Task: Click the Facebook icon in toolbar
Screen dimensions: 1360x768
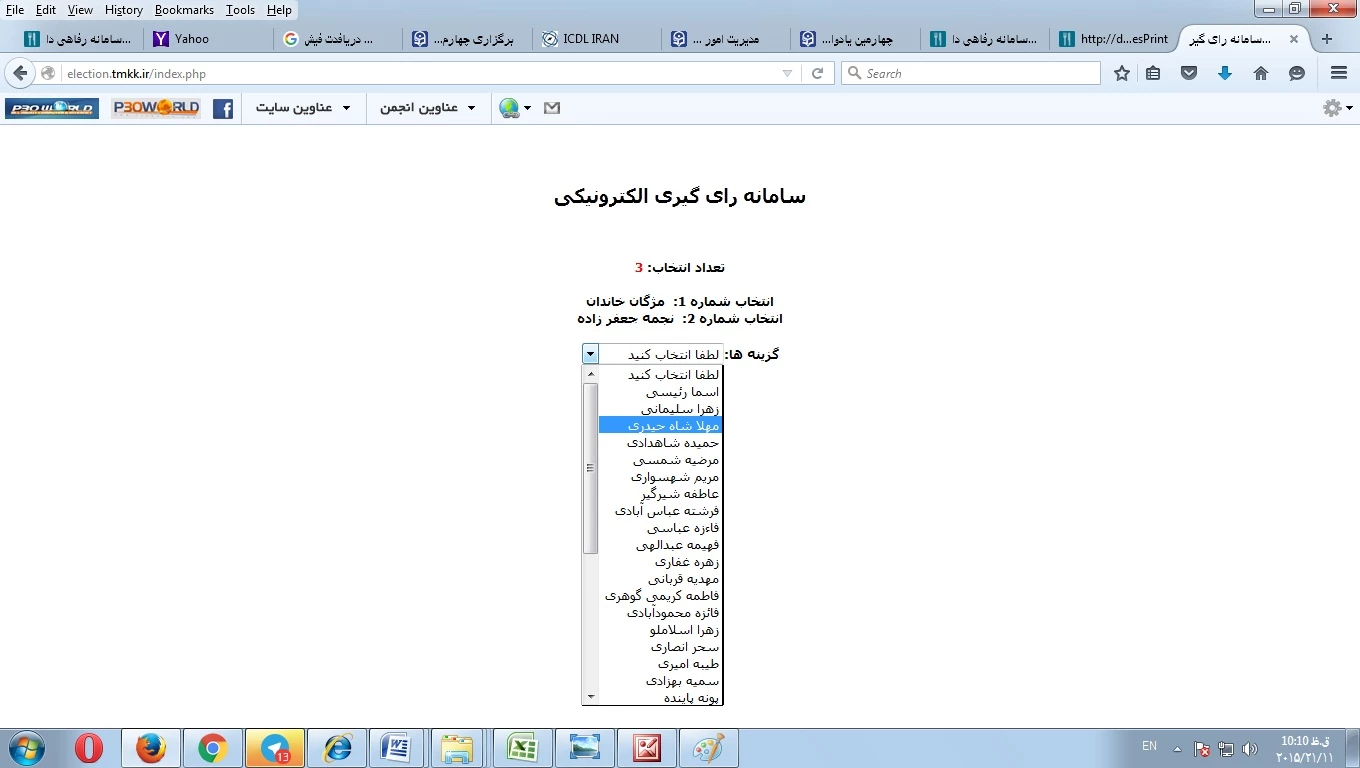Action: coord(223,108)
